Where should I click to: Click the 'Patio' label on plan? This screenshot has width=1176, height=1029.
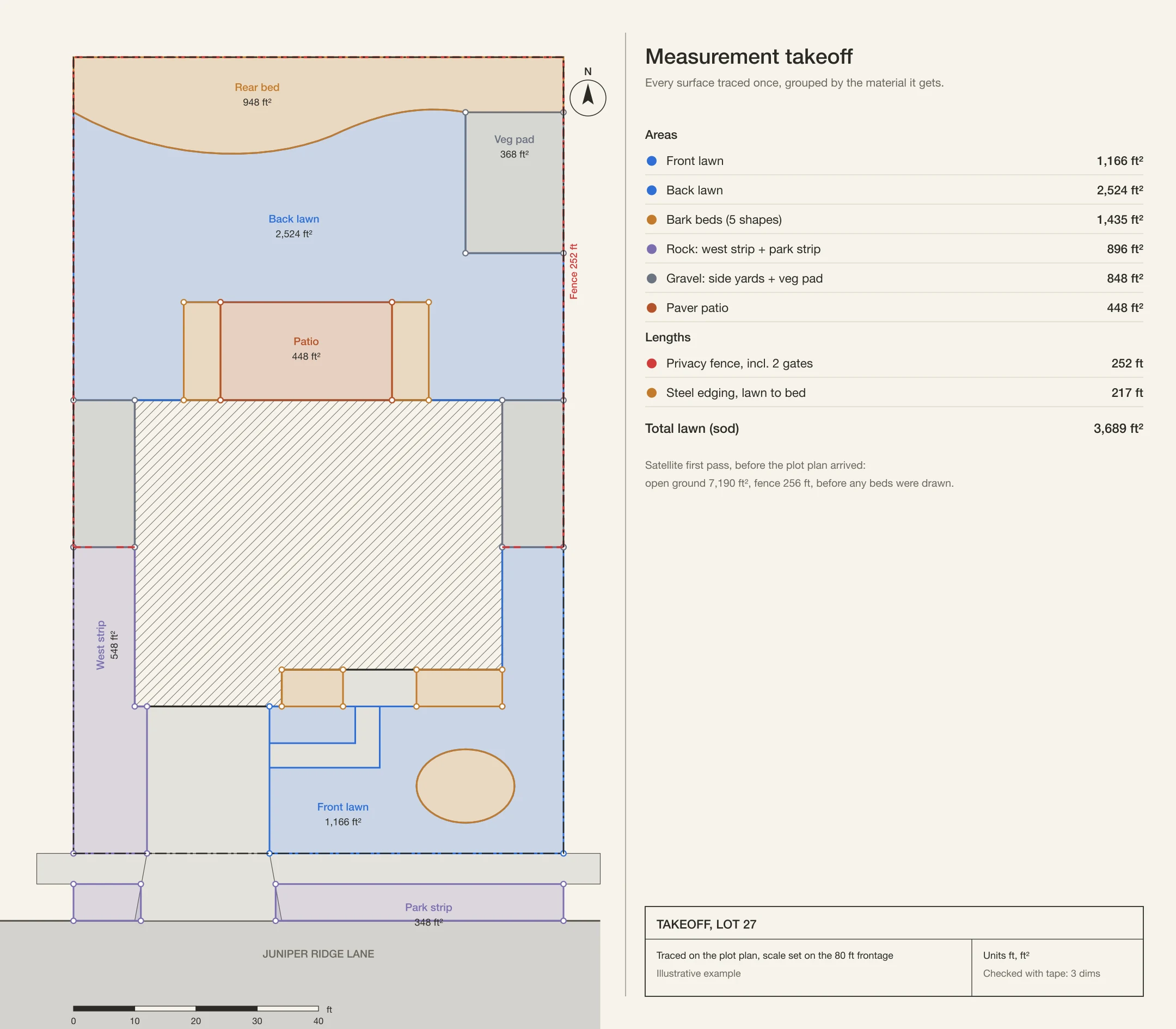click(x=306, y=341)
